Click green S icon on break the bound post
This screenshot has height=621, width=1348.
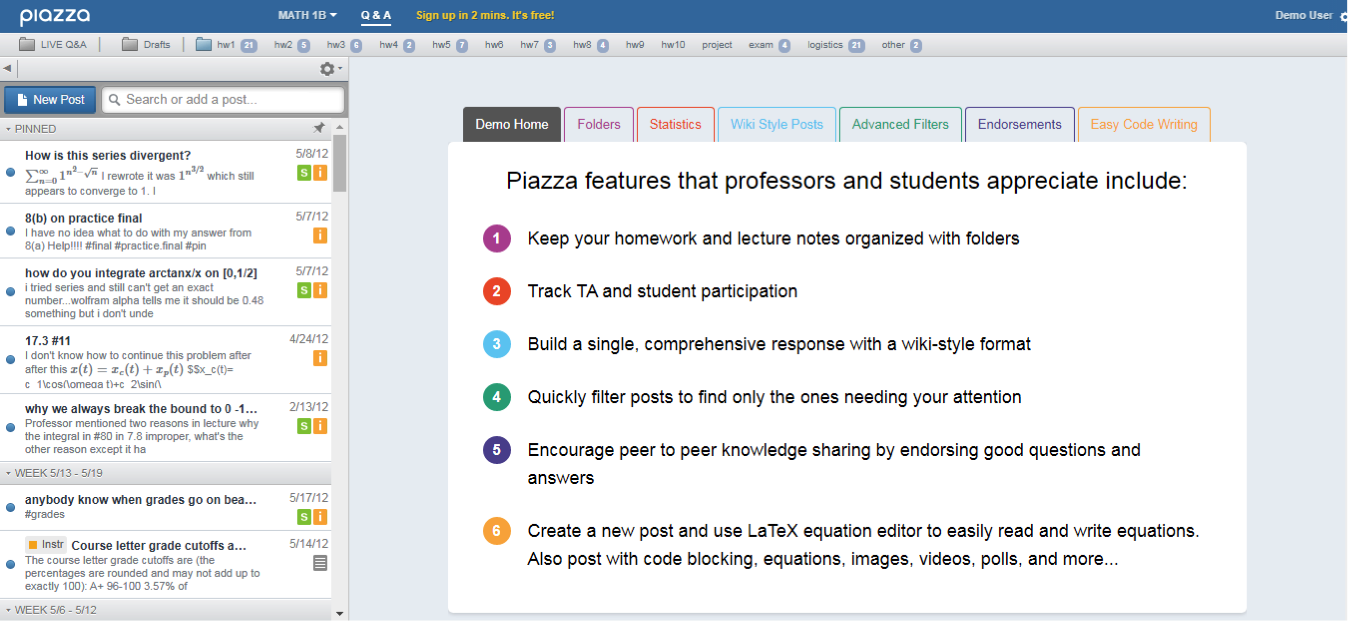(304, 427)
